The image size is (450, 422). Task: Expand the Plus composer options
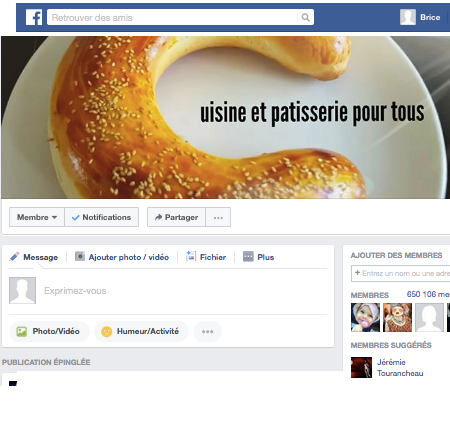(x=258, y=257)
